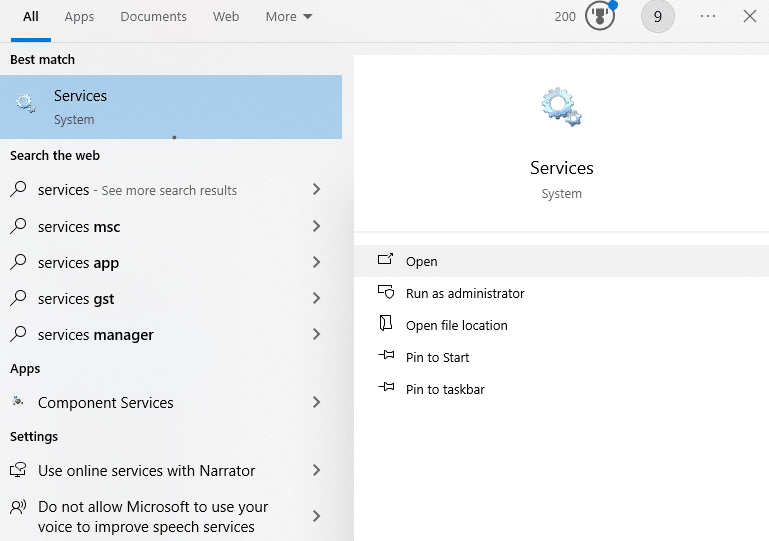Select Pin to Start option
Image resolution: width=769 pixels, height=541 pixels.
[437, 357]
